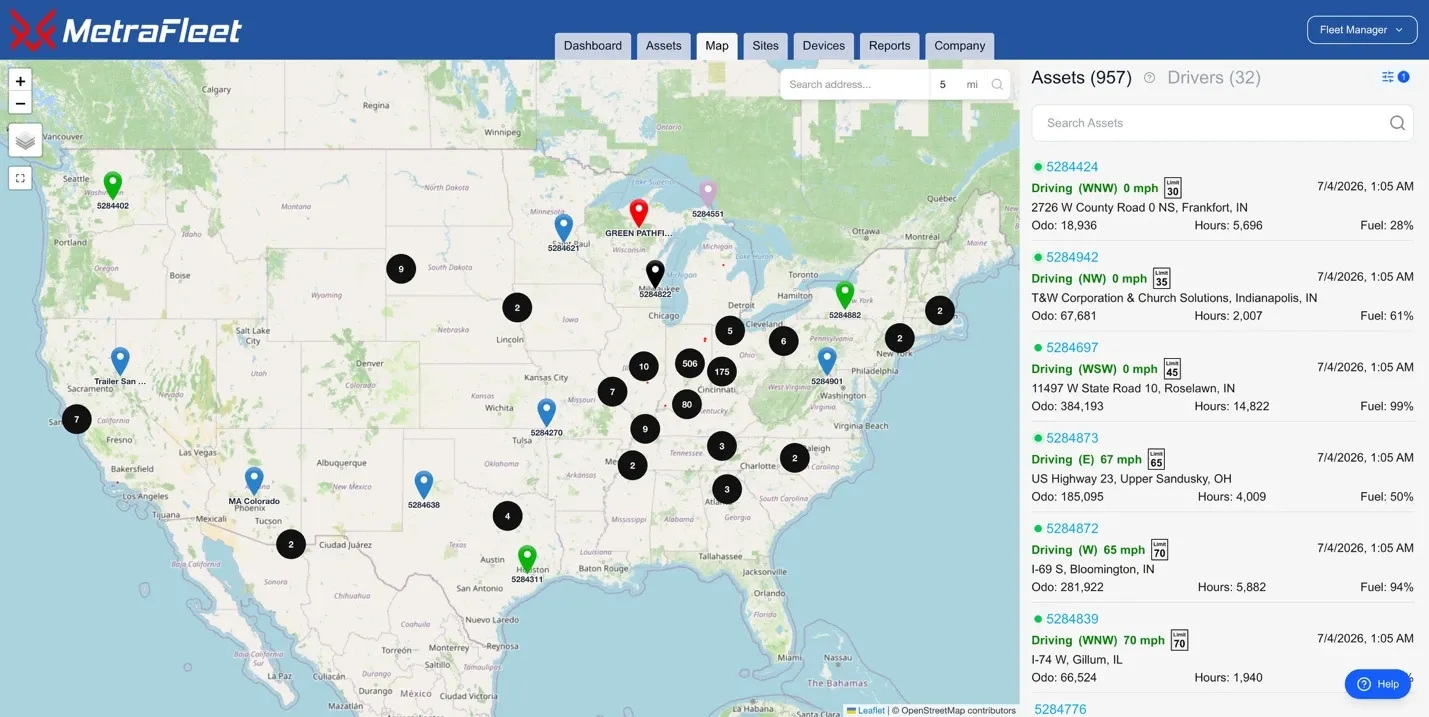Open asset 5284872 details
Image resolution: width=1429 pixels, height=717 pixels.
coord(1072,528)
